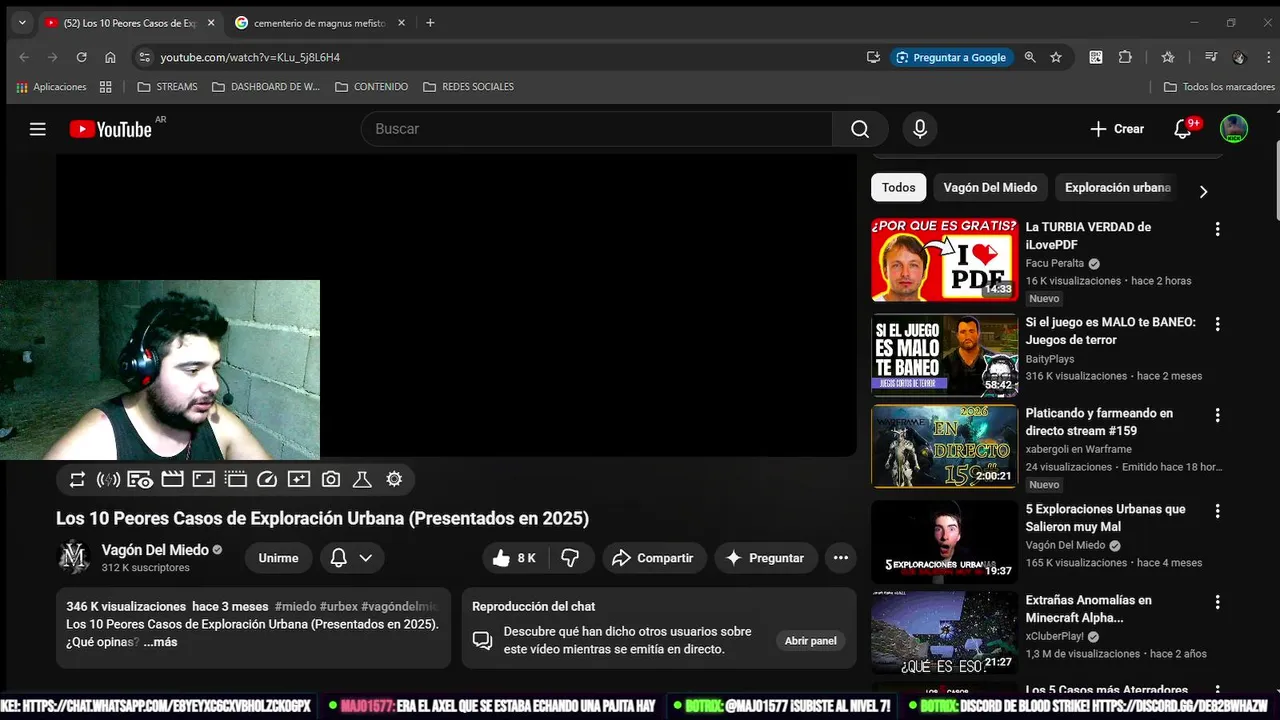
Task: Bookmark this page with star icon
Action: pos(1056,57)
